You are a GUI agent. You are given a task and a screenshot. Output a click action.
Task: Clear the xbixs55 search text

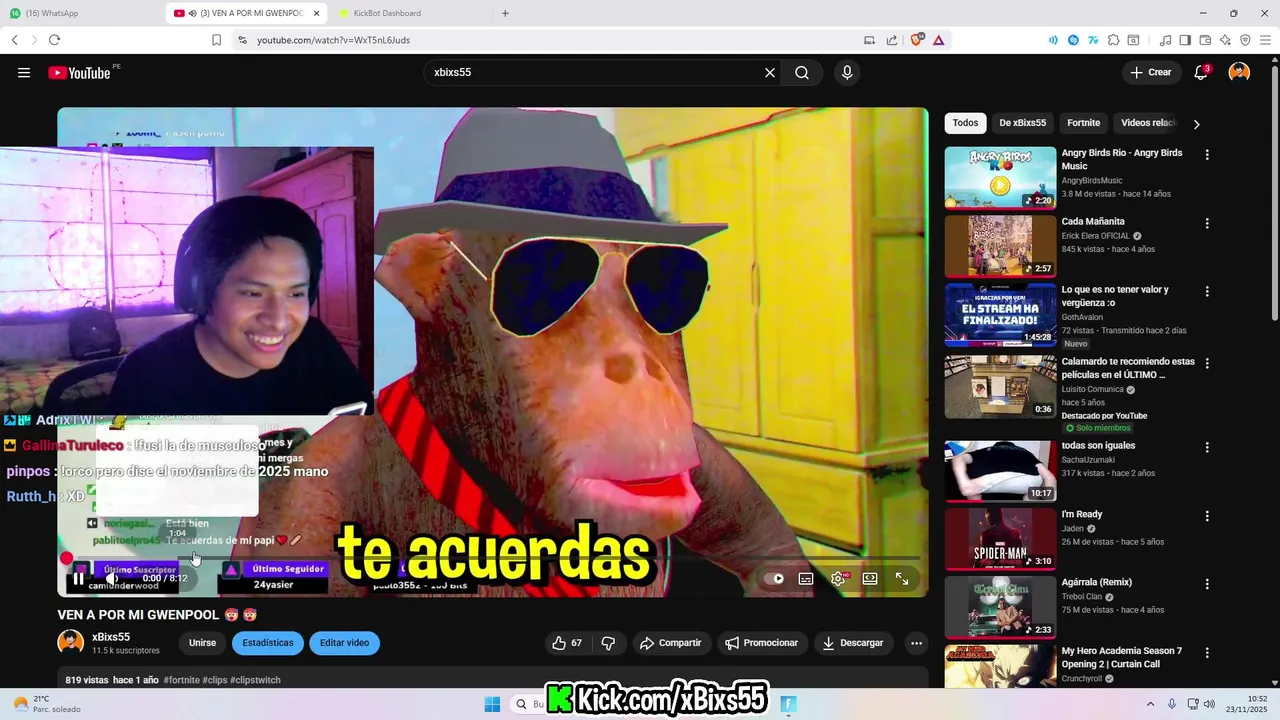[x=770, y=72]
